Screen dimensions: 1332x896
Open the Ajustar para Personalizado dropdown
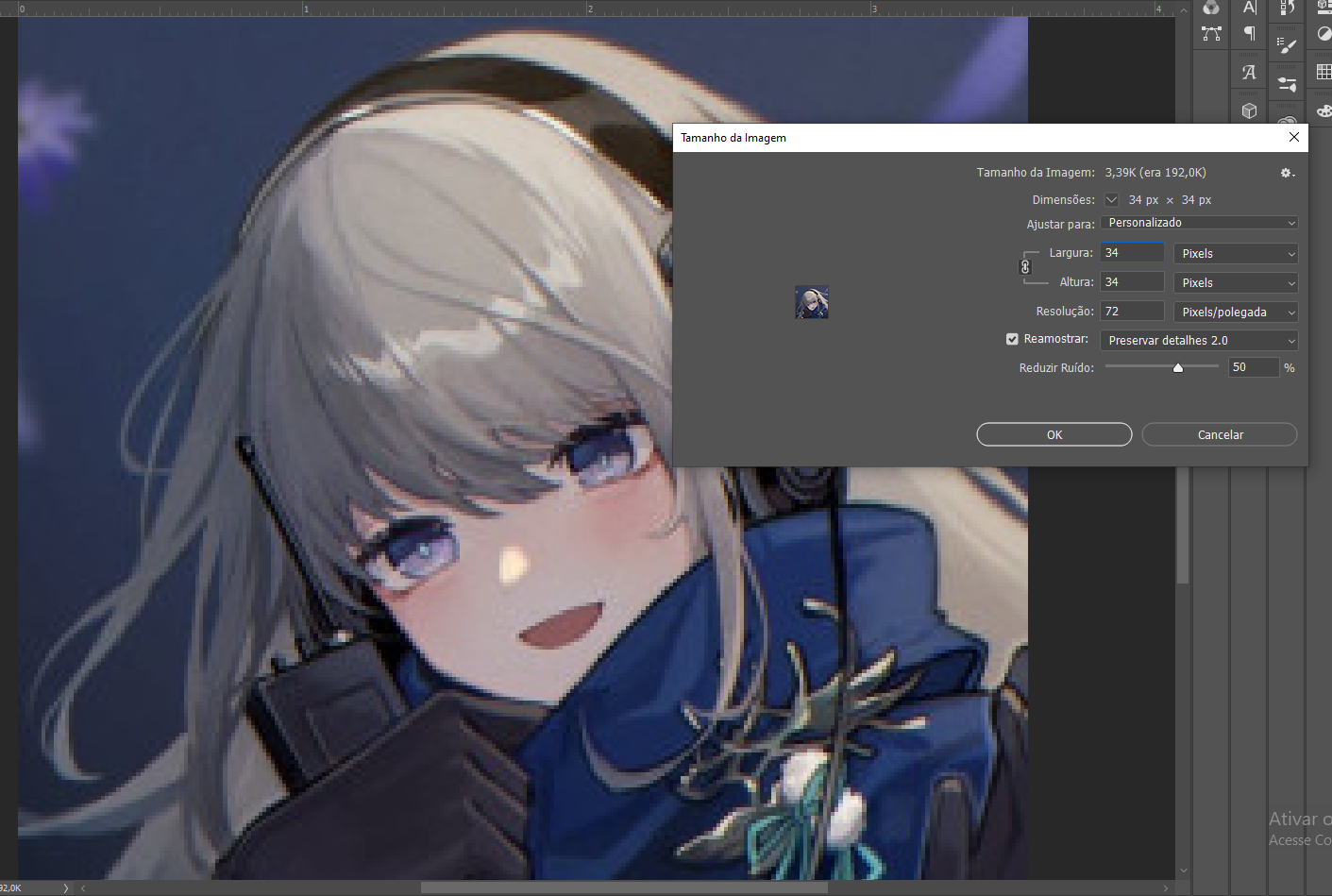[x=1199, y=223]
